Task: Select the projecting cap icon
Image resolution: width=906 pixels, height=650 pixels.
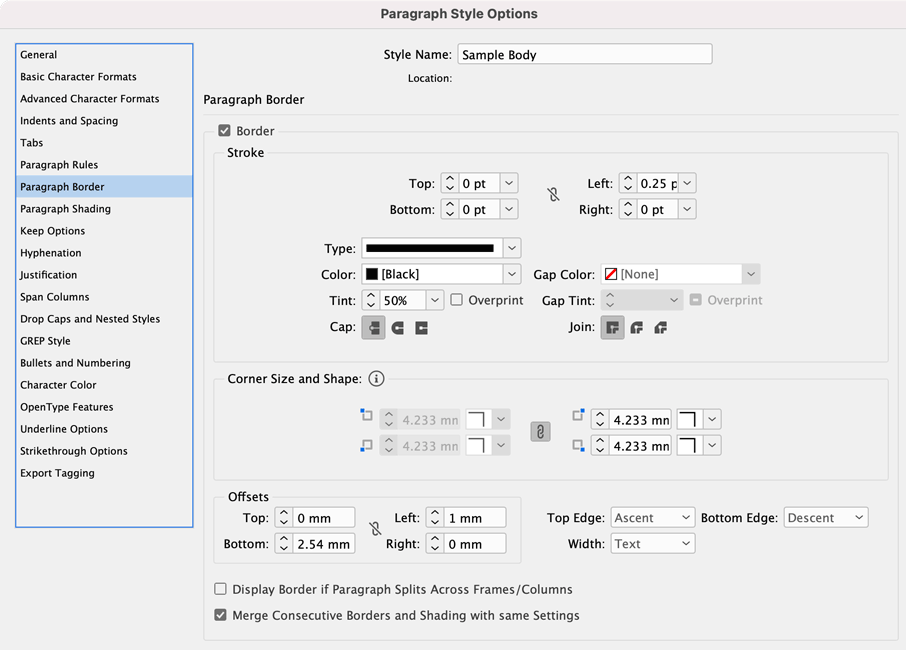Action: [x=422, y=328]
